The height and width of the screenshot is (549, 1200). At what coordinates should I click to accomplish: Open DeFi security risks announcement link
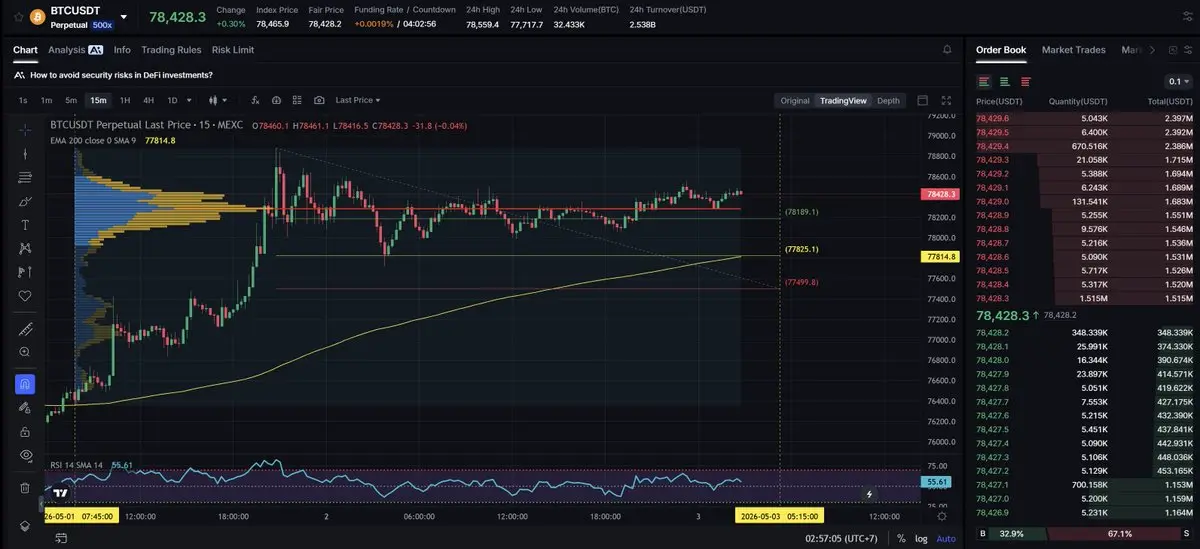coord(121,75)
